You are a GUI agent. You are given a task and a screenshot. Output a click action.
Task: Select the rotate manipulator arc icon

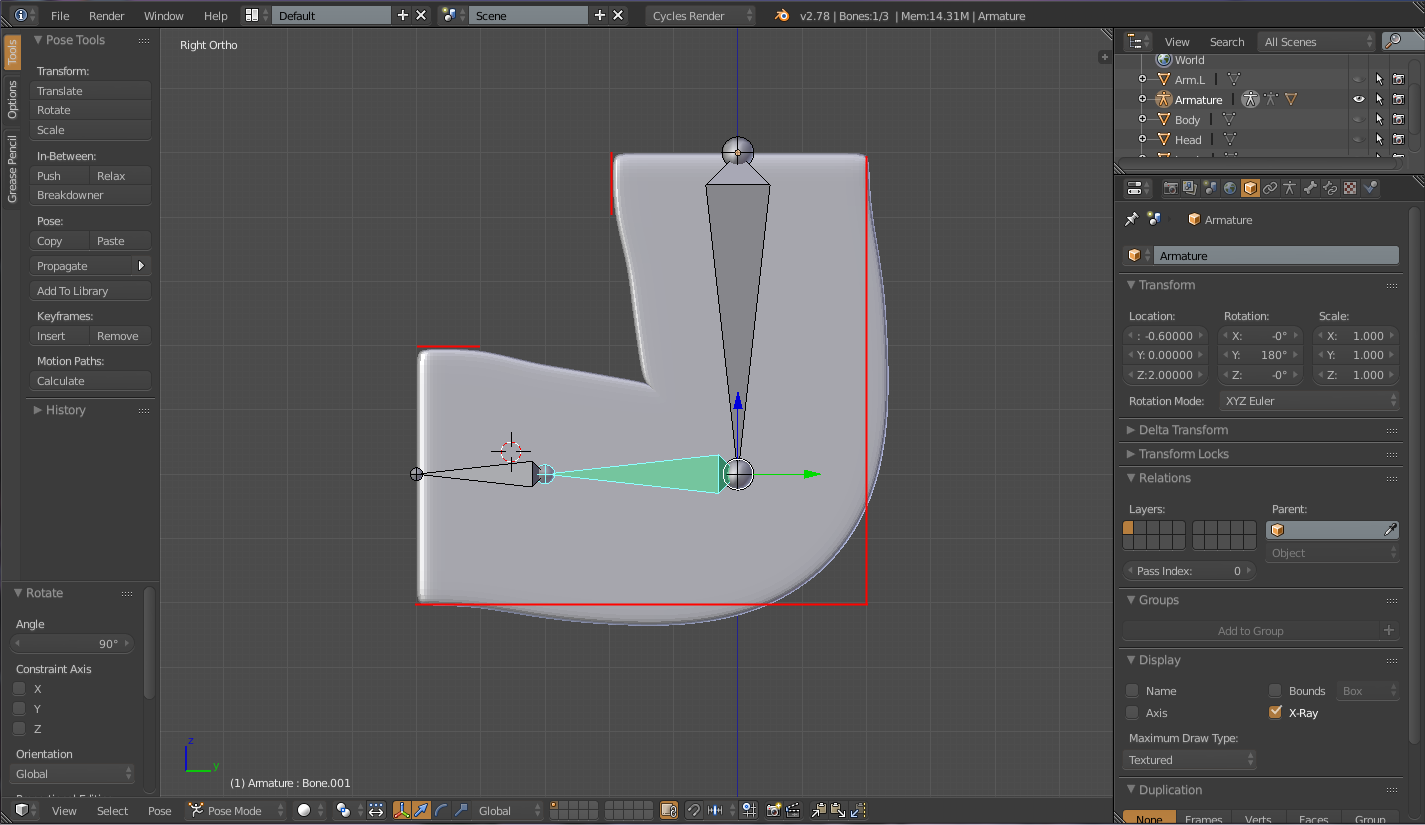(441, 810)
